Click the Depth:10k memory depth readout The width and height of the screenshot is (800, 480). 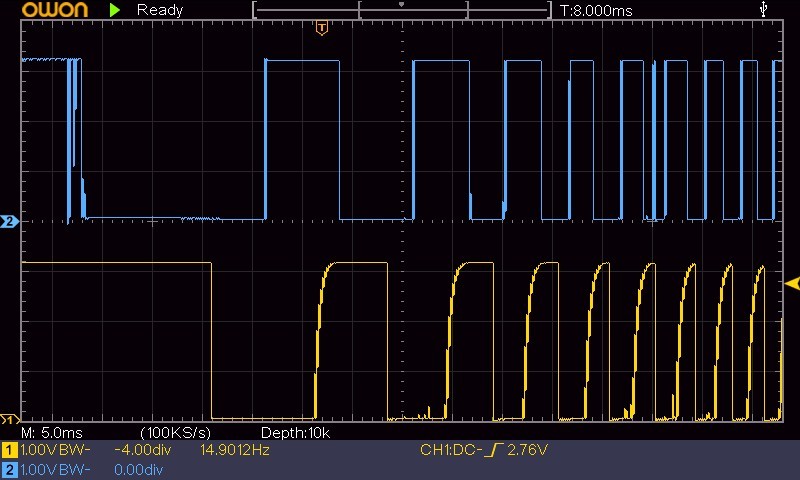(295, 433)
